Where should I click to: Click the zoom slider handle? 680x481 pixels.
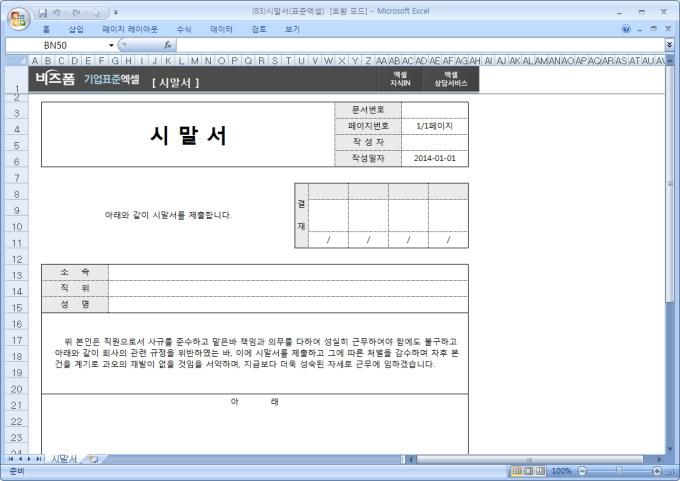(x=619, y=471)
